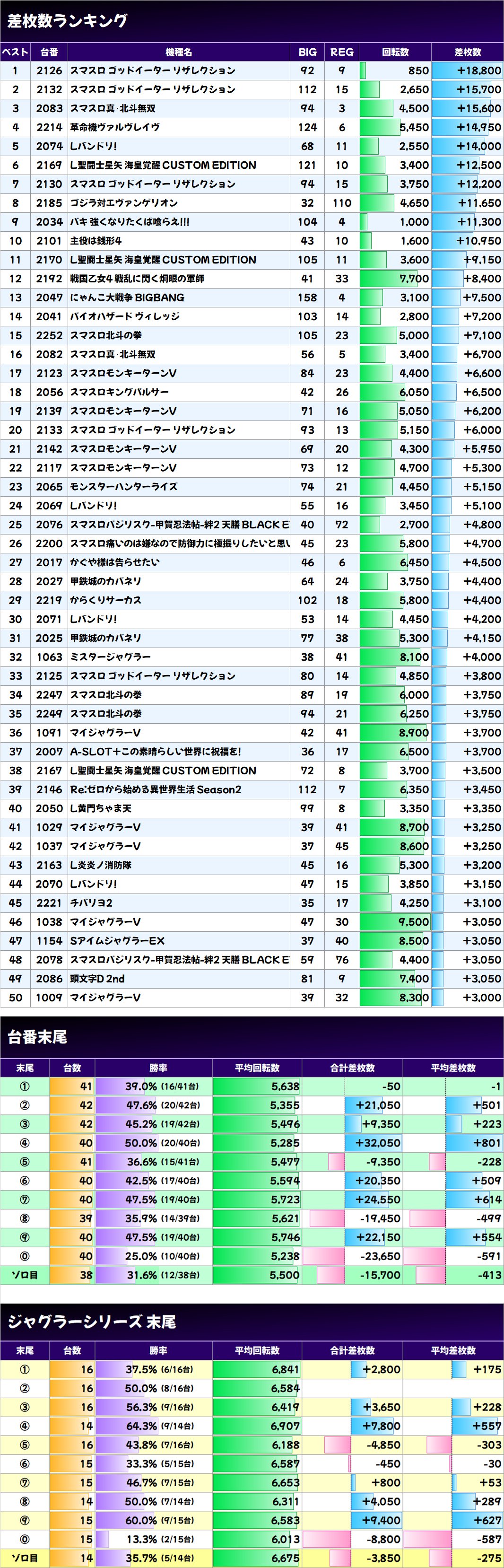Select machine number 2126 cell
Viewport: 504px width, 1568px height.
[x=49, y=70]
